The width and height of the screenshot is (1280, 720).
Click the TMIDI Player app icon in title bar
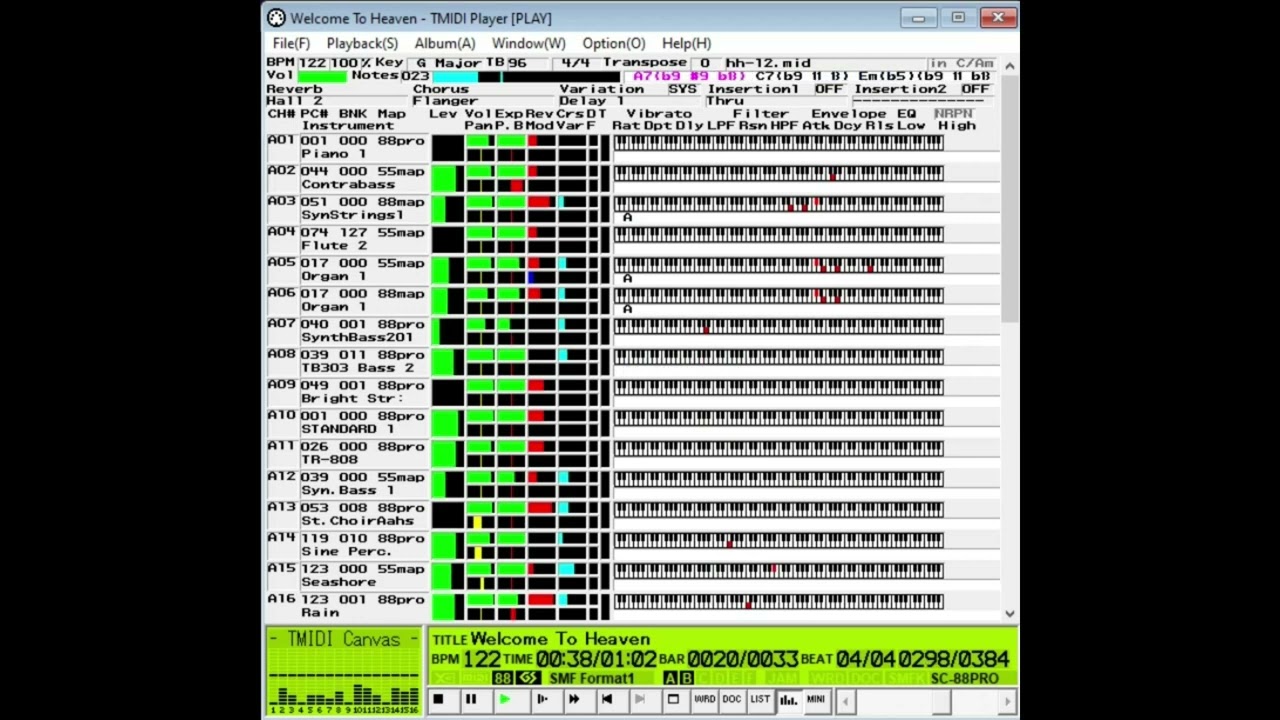276,18
